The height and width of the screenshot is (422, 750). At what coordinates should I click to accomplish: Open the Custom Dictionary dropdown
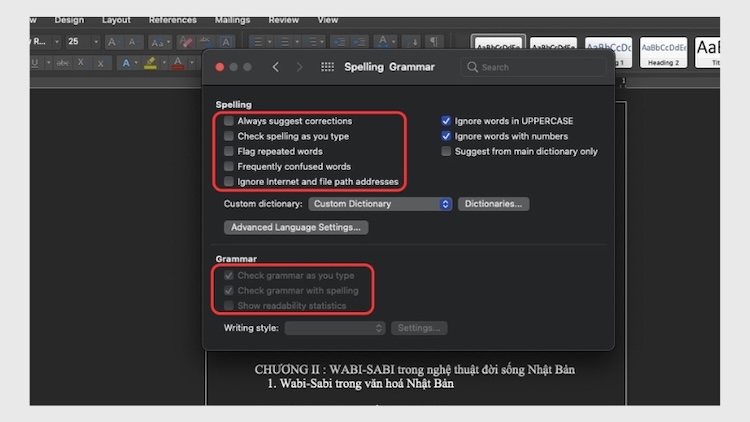pyautogui.click(x=380, y=204)
